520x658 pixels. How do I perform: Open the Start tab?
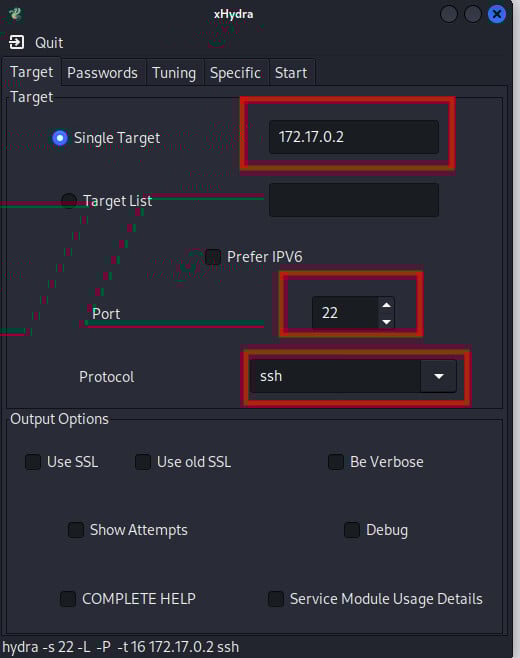291,73
